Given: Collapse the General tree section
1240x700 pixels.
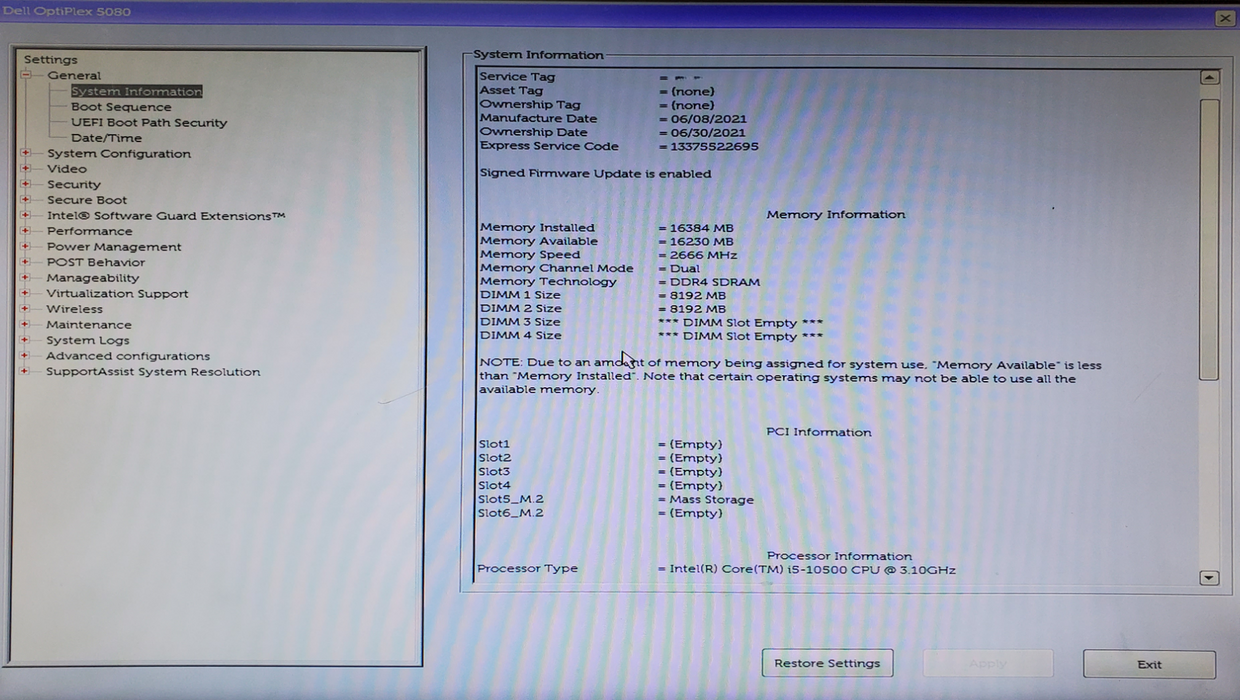Looking at the screenshot, I should click(x=26, y=75).
